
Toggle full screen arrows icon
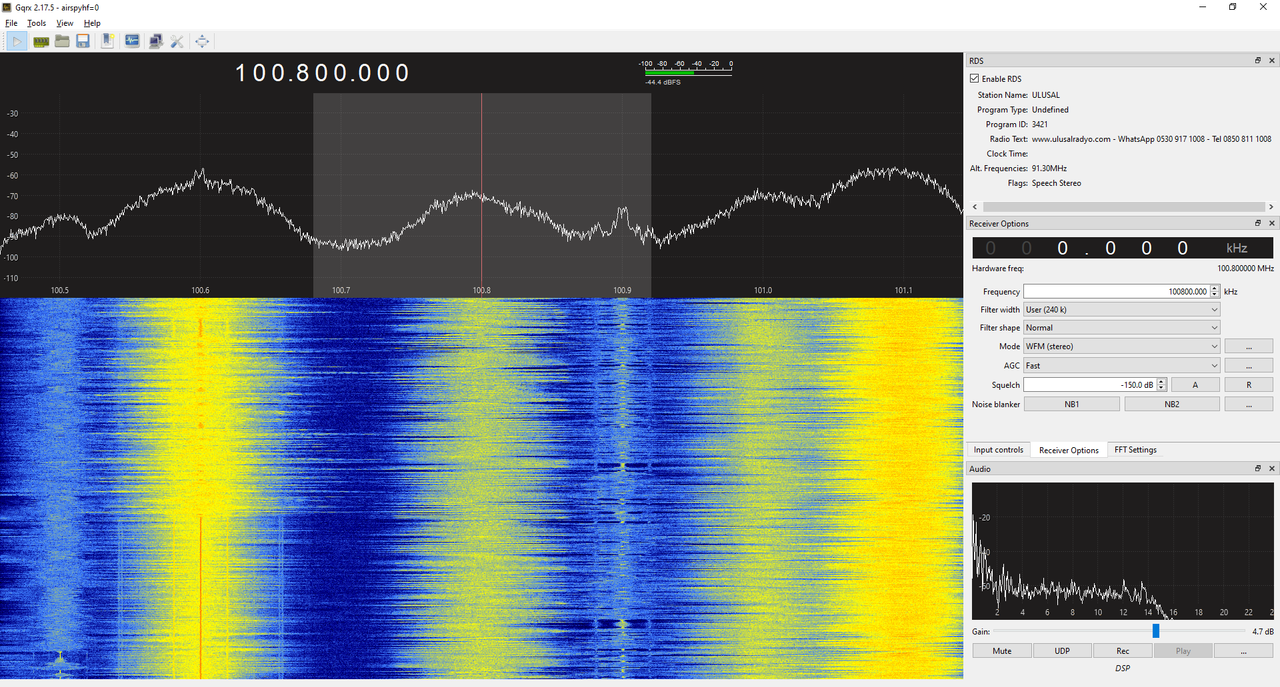[x=202, y=41]
